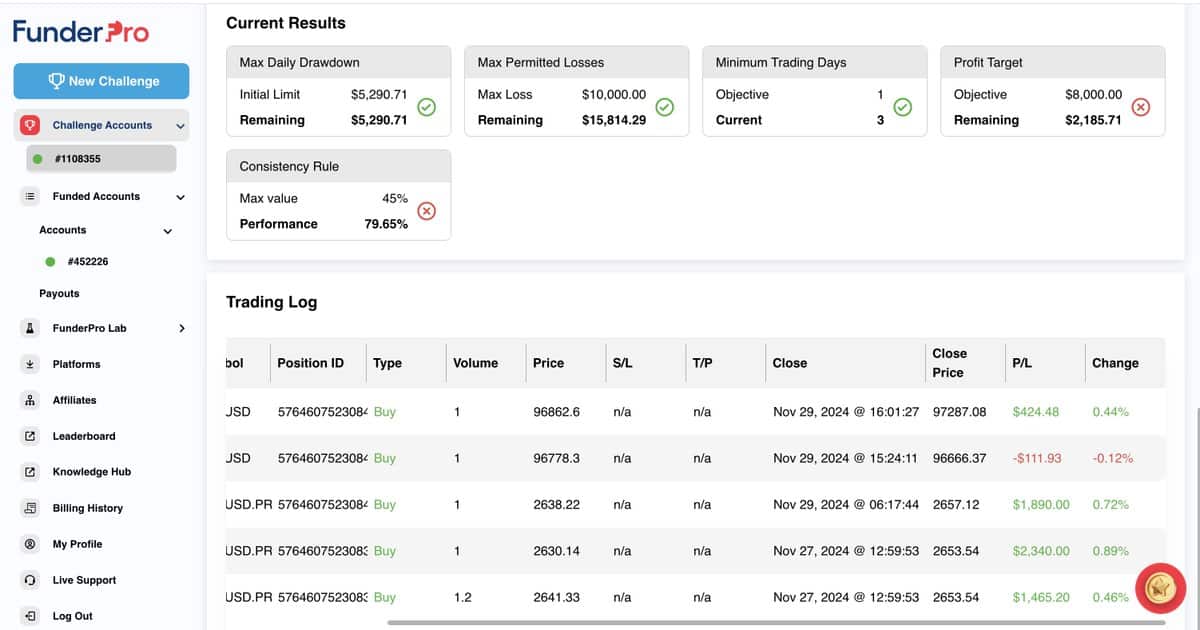Collapse the Challenge Accounts section chevron
The width and height of the screenshot is (1200, 630).
coord(180,126)
